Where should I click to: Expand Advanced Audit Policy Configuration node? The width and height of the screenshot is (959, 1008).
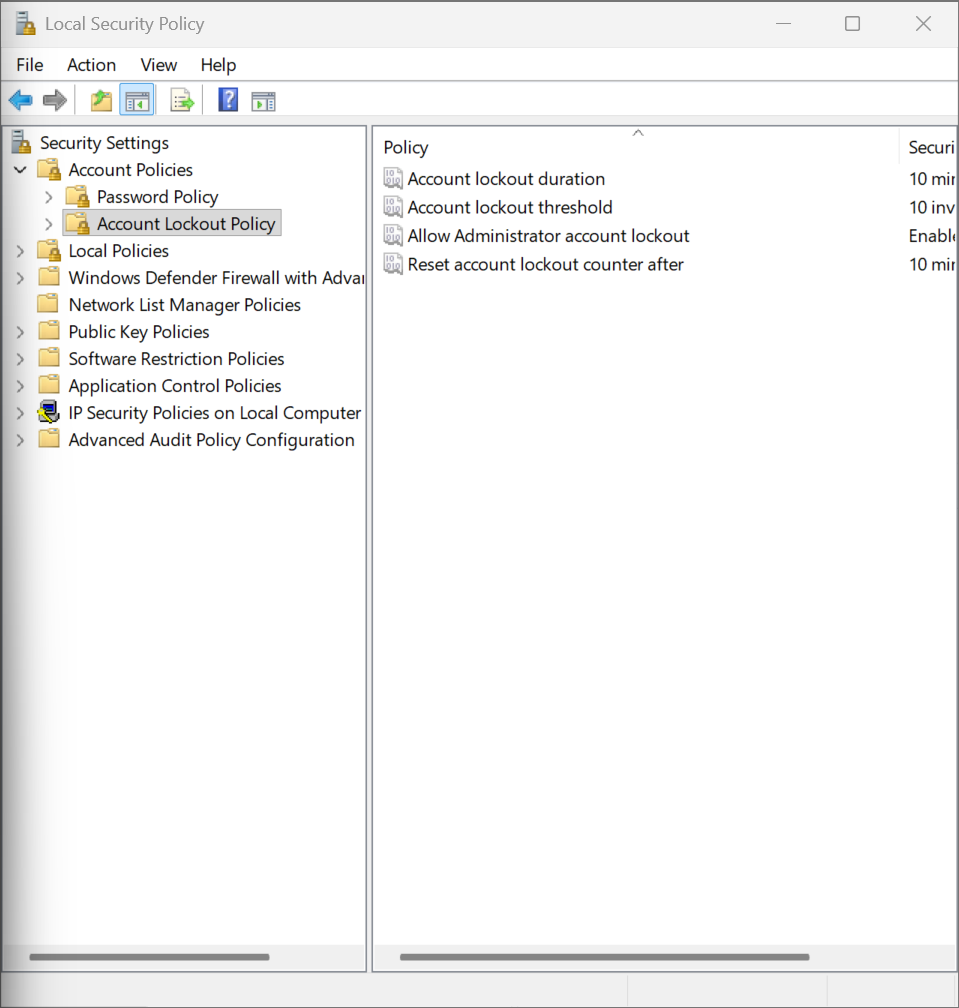click(x=20, y=440)
